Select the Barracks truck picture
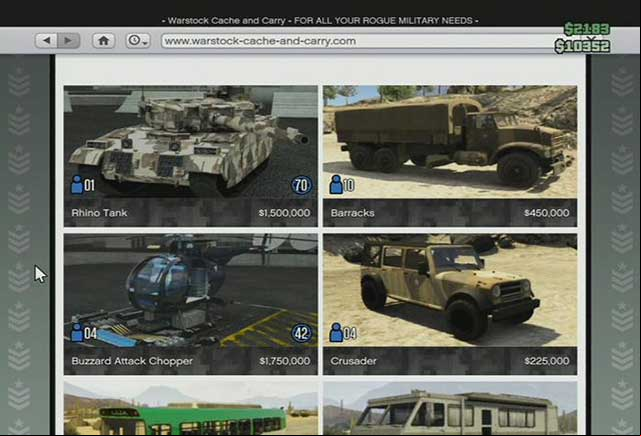This screenshot has width=641, height=436. point(450,142)
